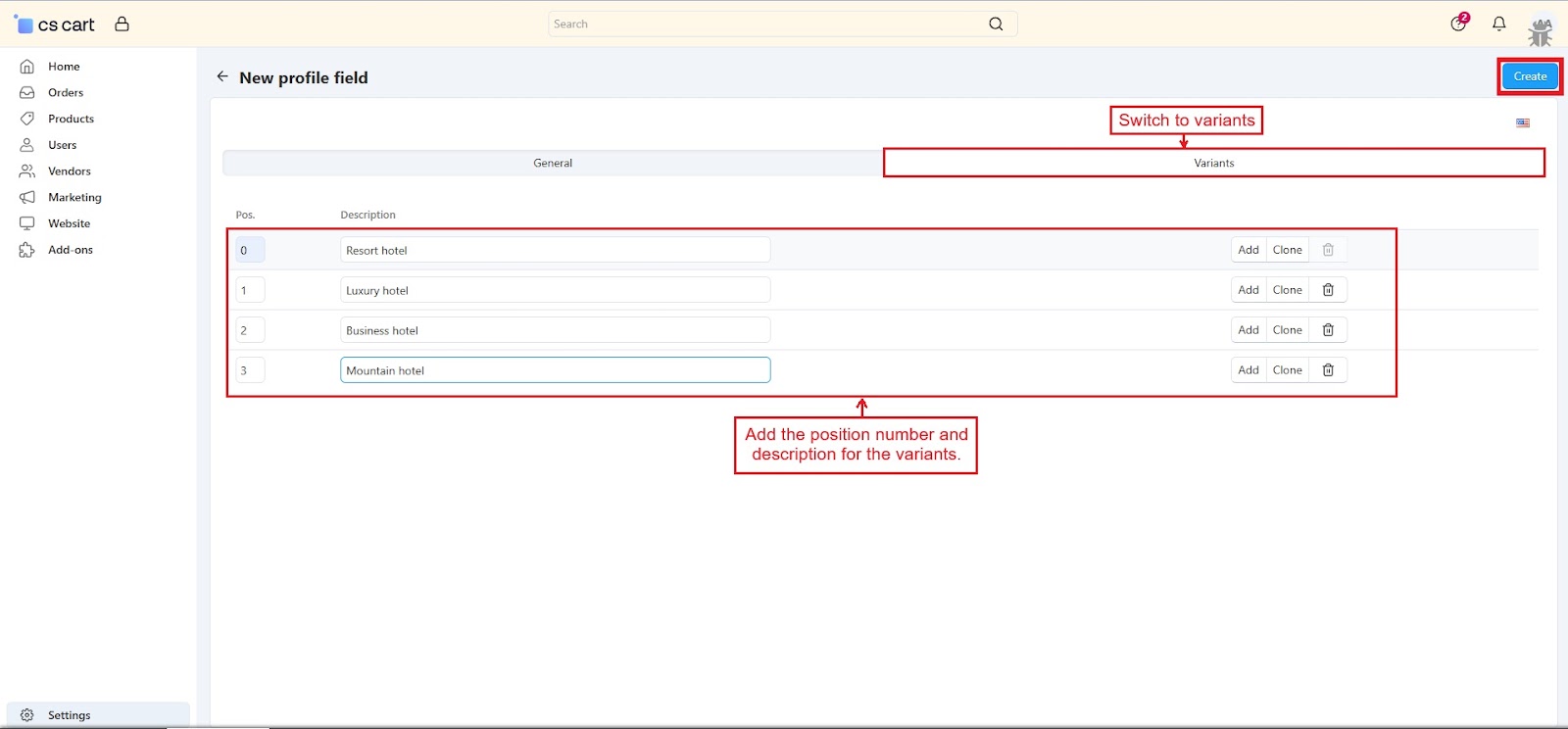Go to Marketing in the sidebar
This screenshot has height=729, width=1568.
(74, 198)
